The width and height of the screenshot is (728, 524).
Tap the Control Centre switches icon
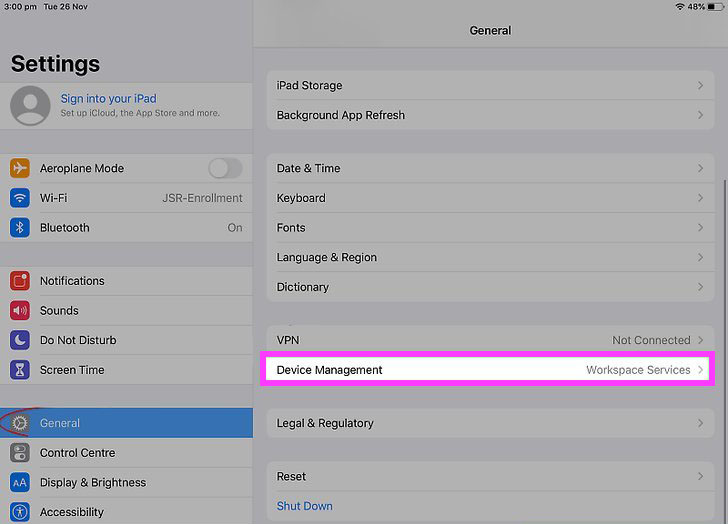coord(20,453)
